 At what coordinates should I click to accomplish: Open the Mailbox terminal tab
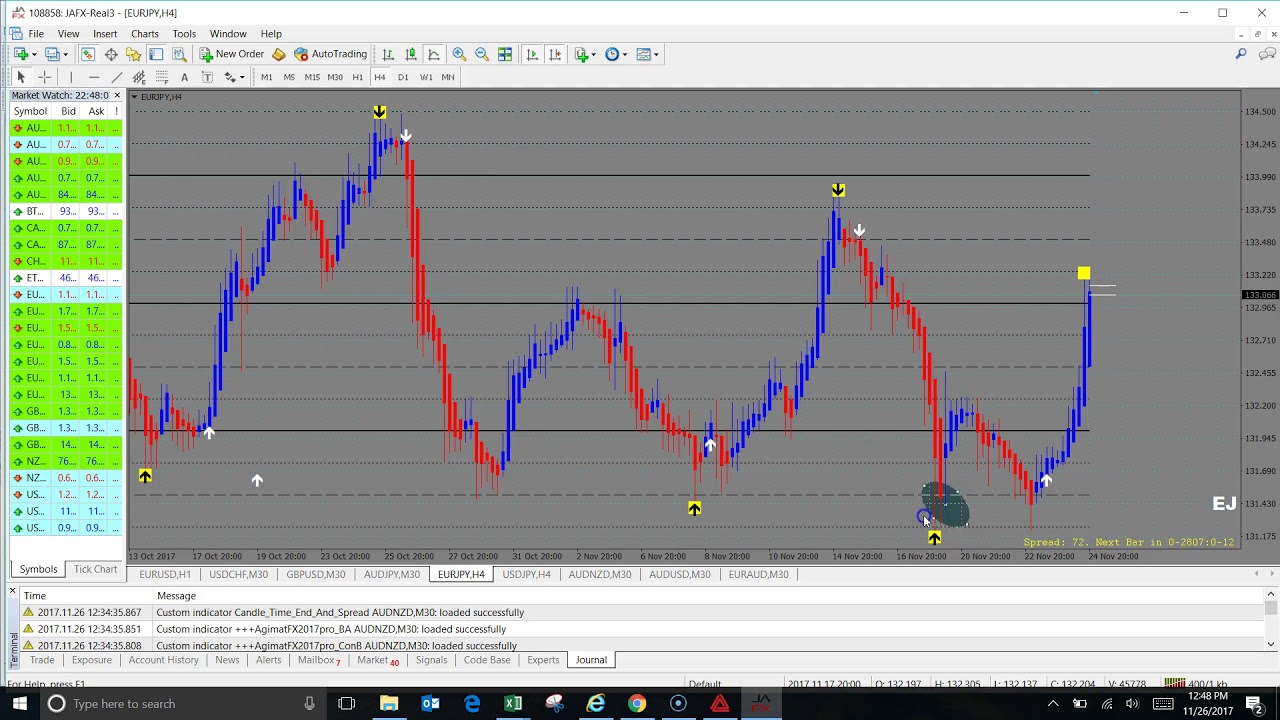[319, 660]
